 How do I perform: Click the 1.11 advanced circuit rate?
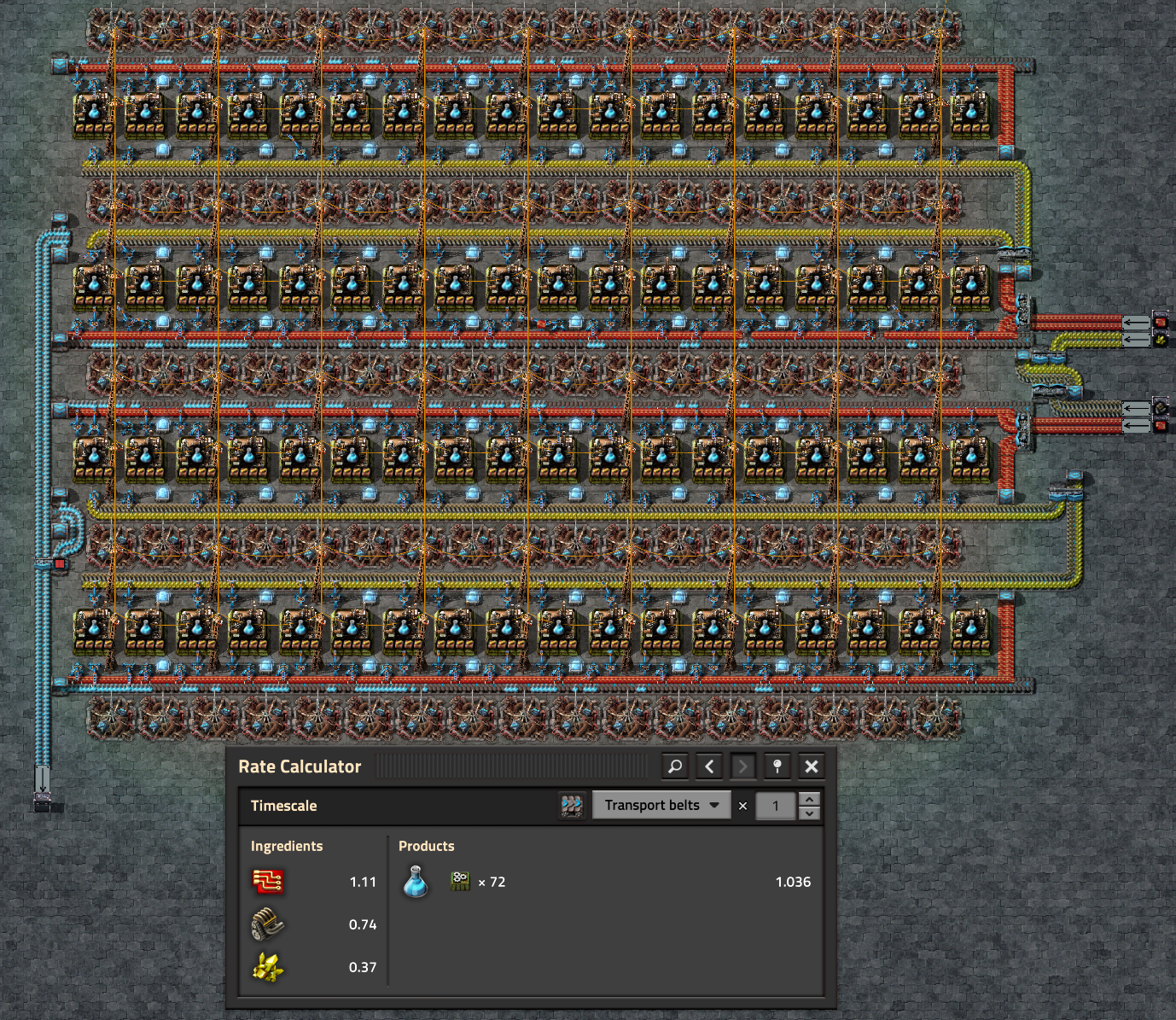point(363,882)
